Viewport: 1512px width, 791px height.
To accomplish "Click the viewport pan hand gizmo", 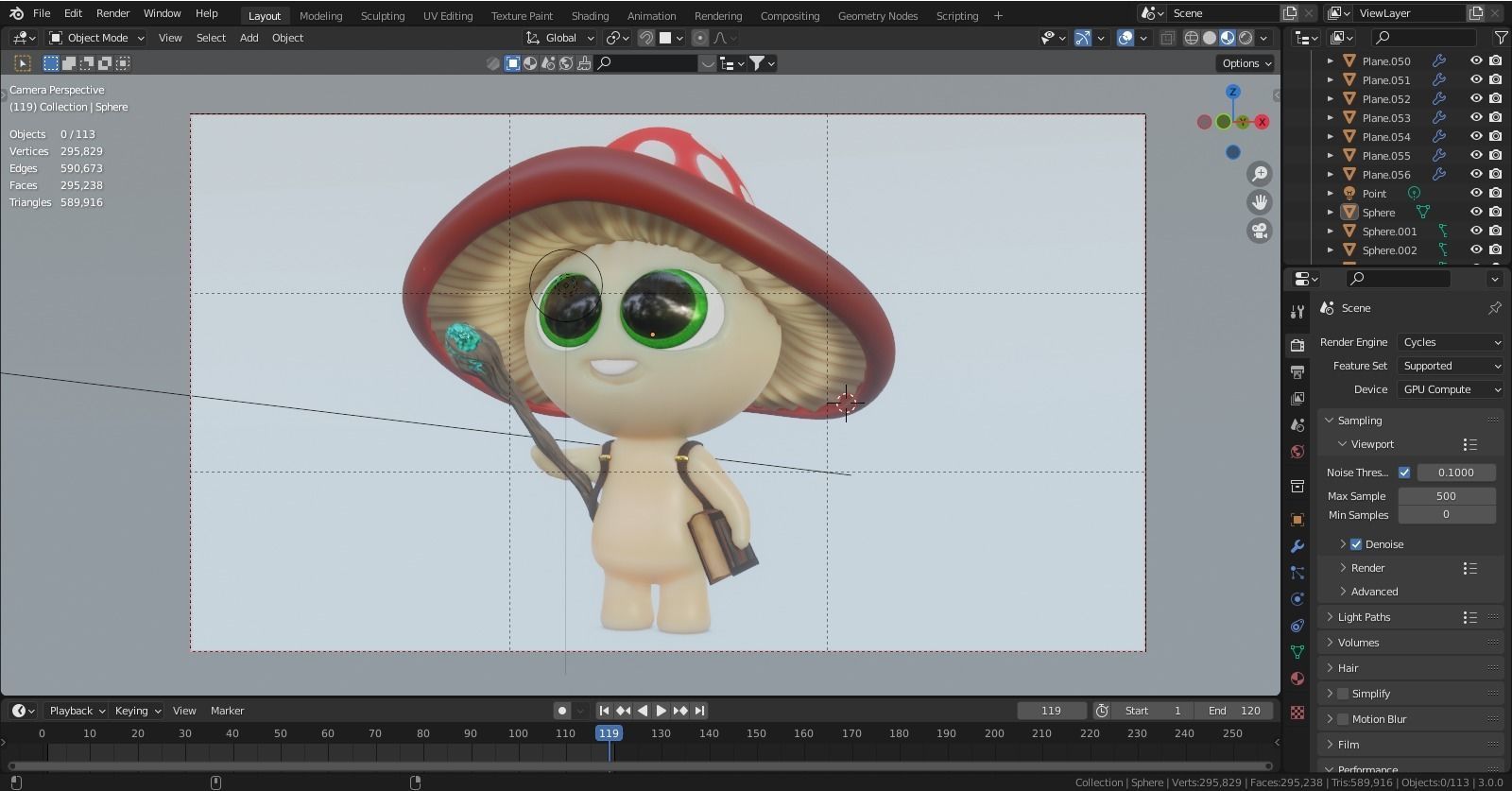I will (x=1260, y=202).
